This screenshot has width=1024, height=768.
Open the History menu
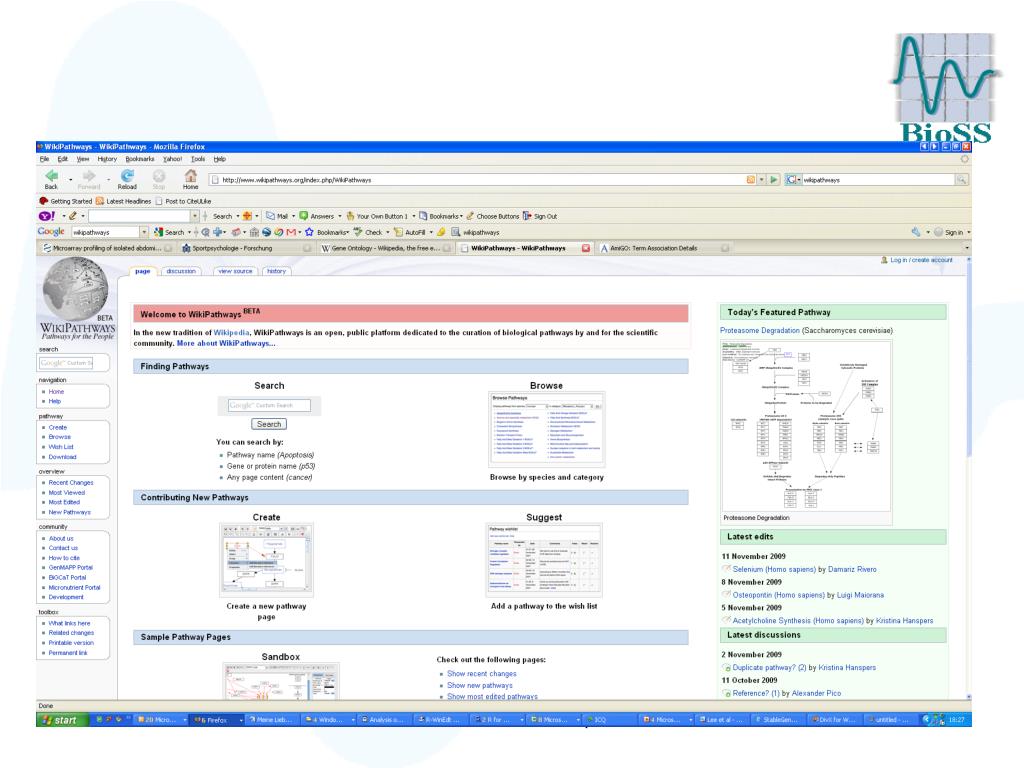tap(107, 159)
